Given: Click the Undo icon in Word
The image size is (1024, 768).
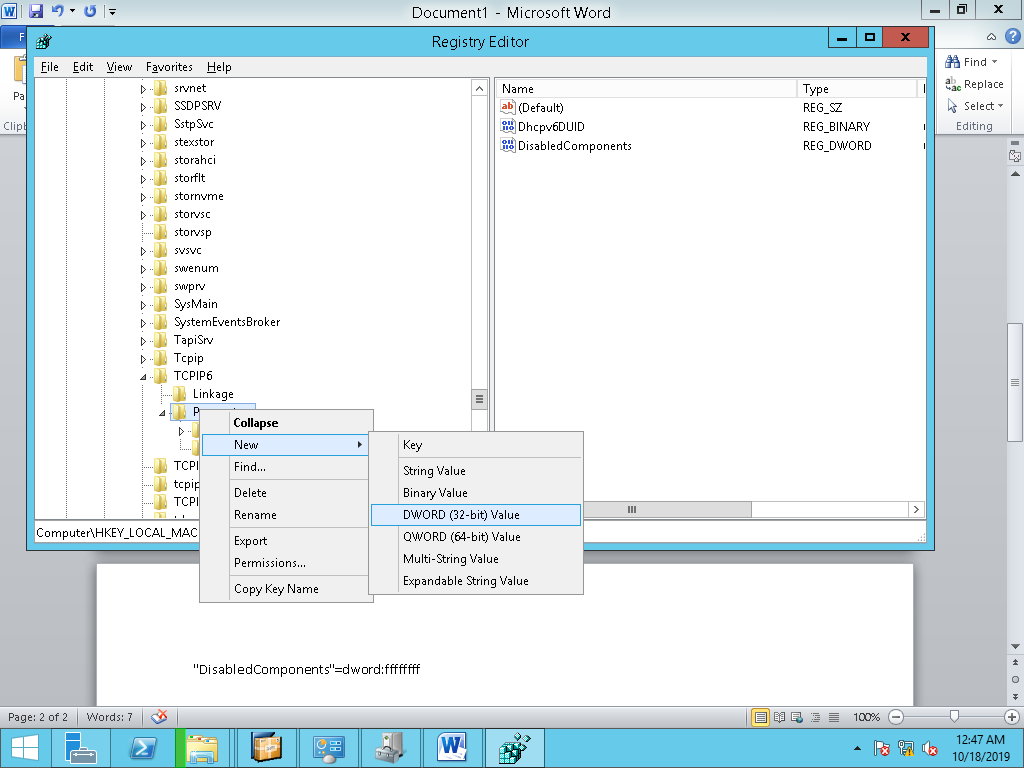Looking at the screenshot, I should [57, 11].
